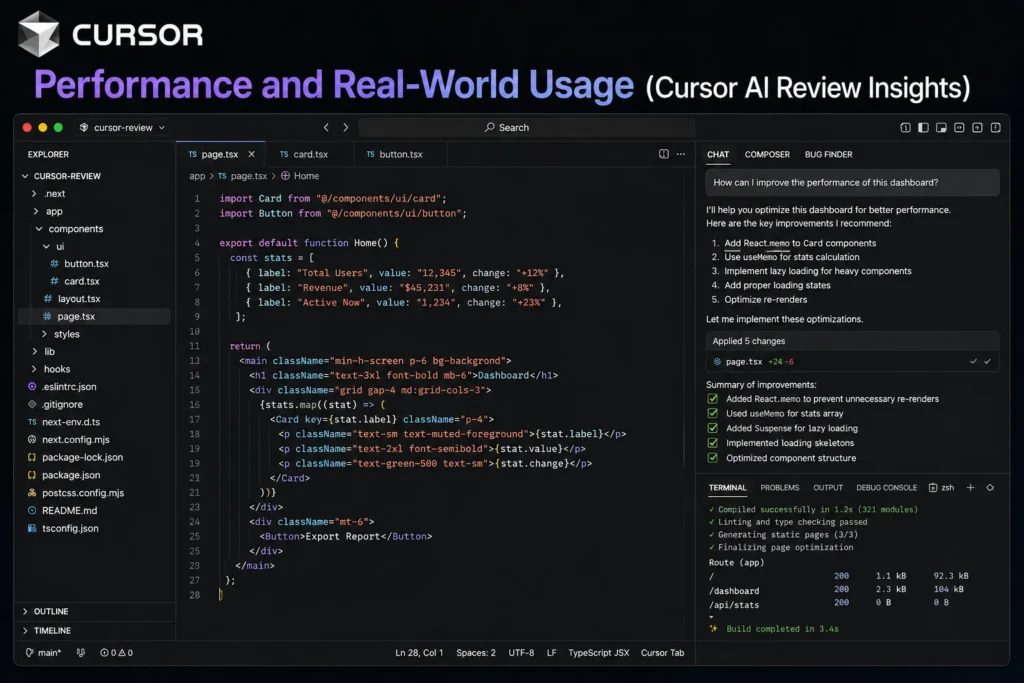1024x683 pixels.
Task: Expand the hooks folder
Action: (34, 369)
